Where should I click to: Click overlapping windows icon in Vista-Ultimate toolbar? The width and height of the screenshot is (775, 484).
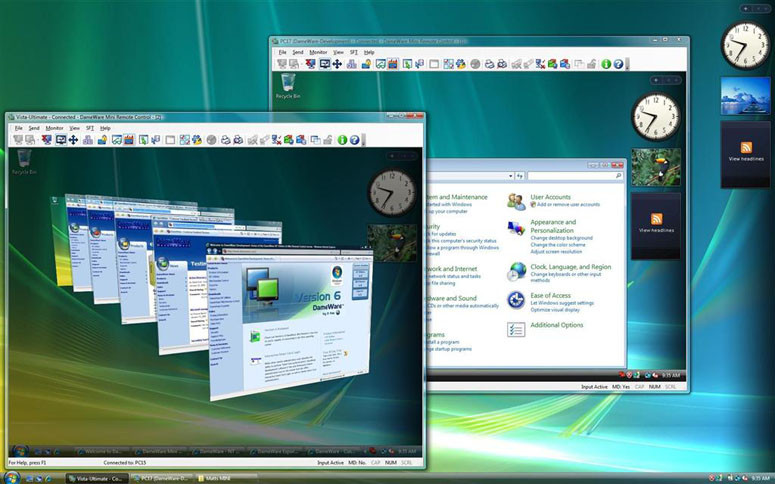pyautogui.click(x=315, y=140)
